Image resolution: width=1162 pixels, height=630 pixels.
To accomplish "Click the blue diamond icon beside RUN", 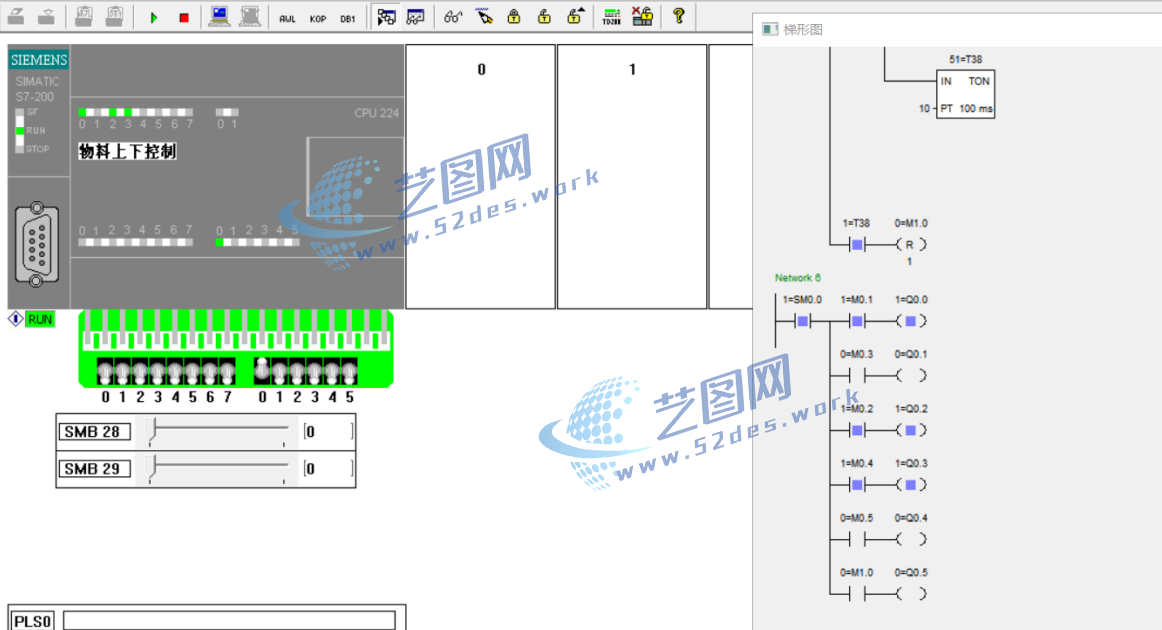I will pos(16,319).
